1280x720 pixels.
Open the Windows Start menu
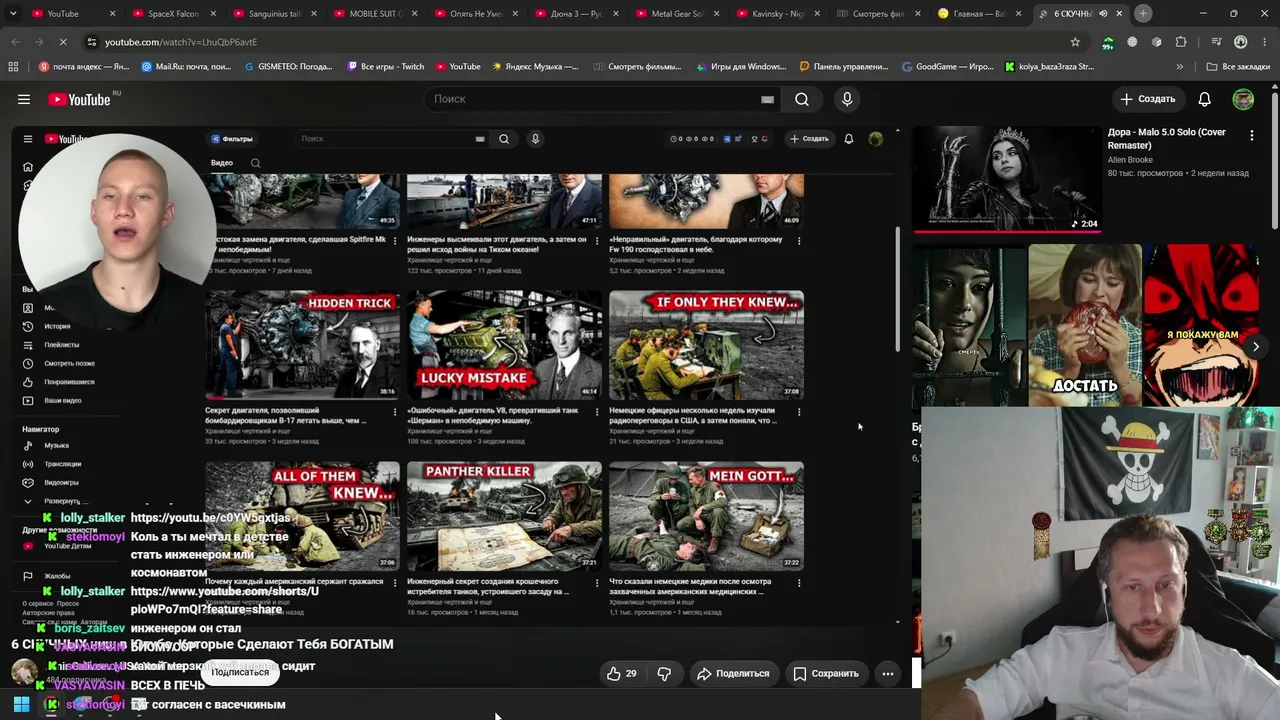tap(21, 705)
